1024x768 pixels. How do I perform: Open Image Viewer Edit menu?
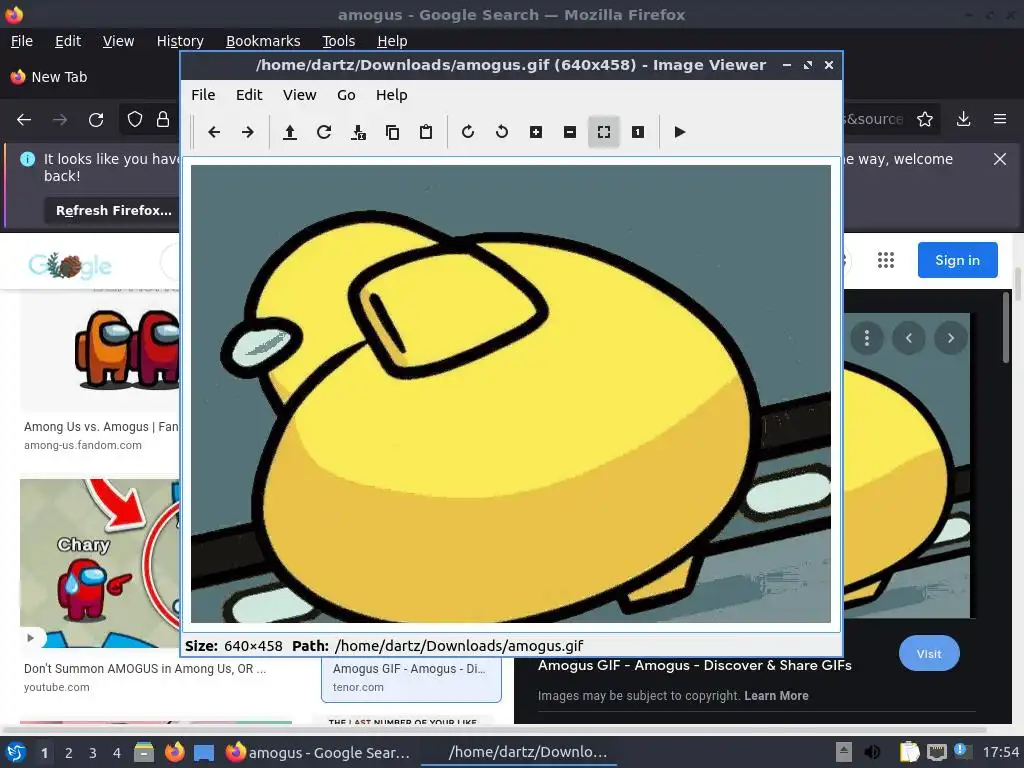(x=249, y=95)
